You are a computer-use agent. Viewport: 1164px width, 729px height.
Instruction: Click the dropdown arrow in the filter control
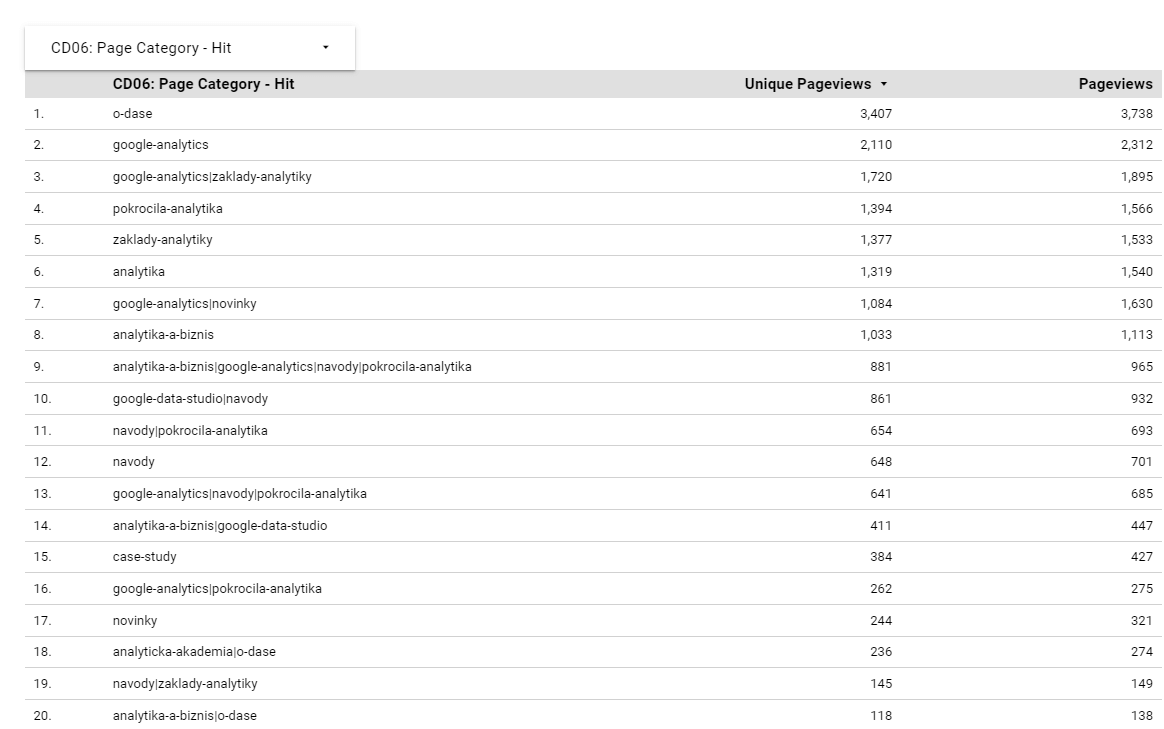[x=325, y=48]
